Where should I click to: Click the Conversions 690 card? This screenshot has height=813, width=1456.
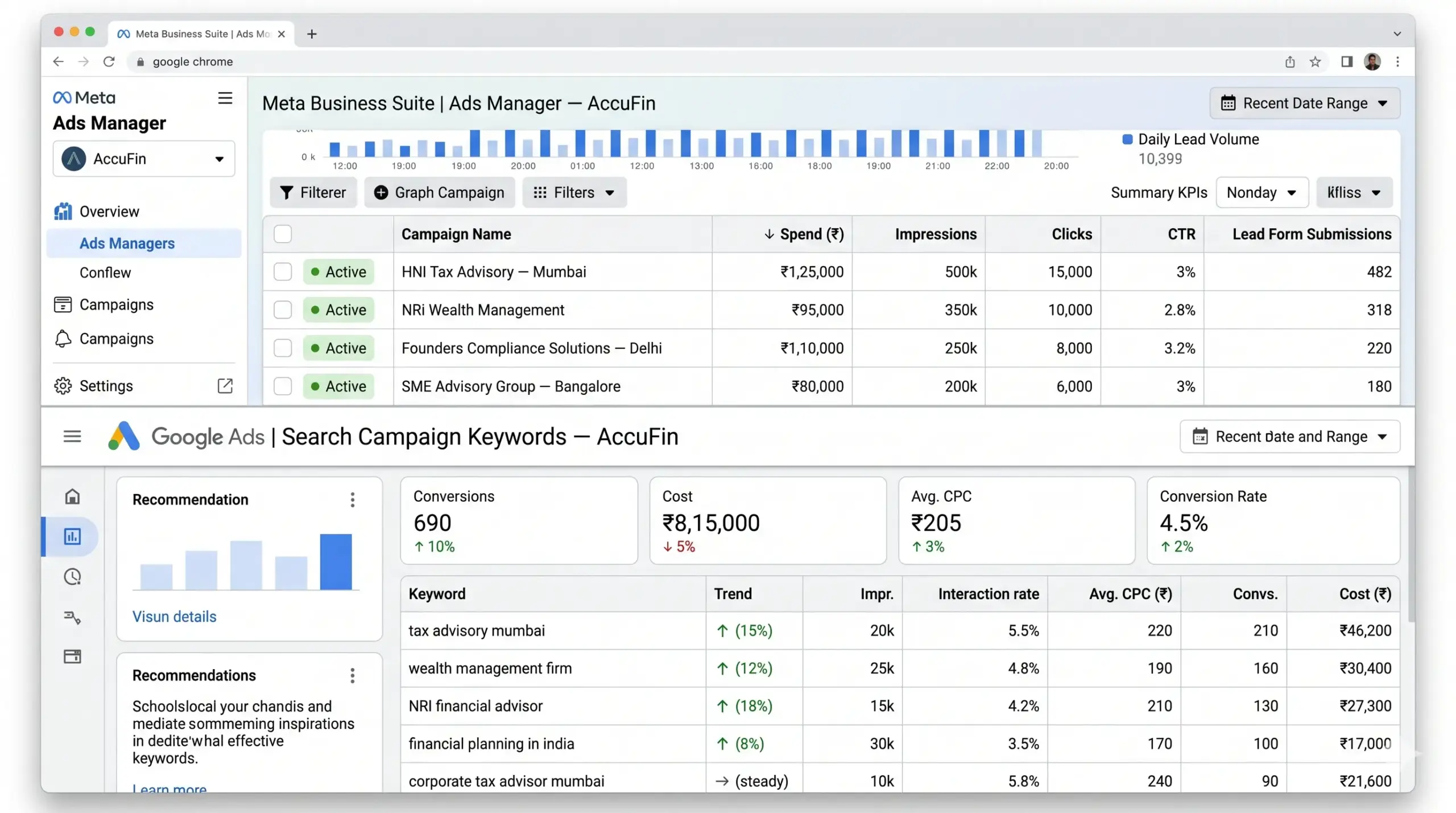(x=519, y=521)
